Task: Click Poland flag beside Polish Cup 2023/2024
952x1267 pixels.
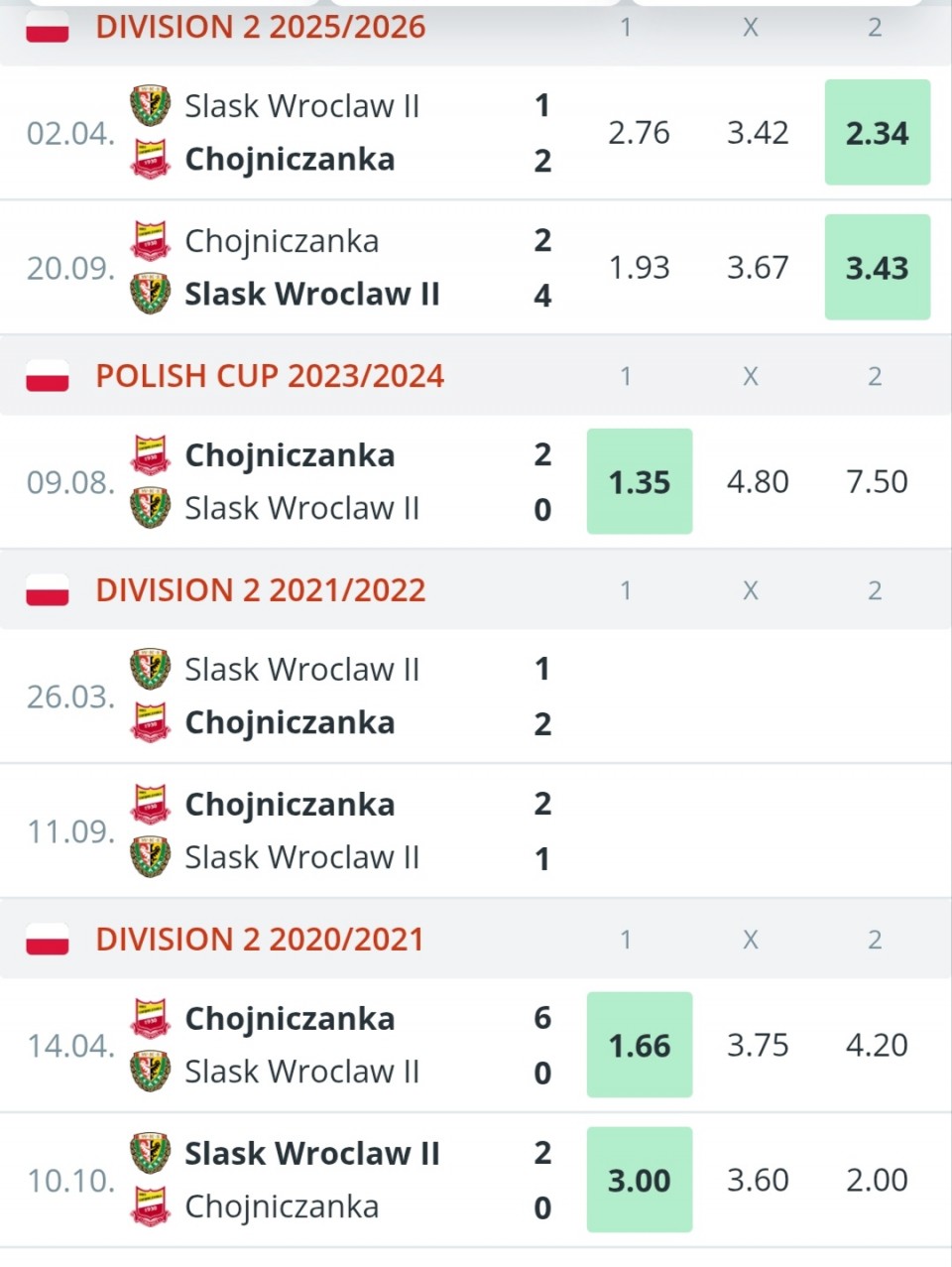Action: coord(48,376)
